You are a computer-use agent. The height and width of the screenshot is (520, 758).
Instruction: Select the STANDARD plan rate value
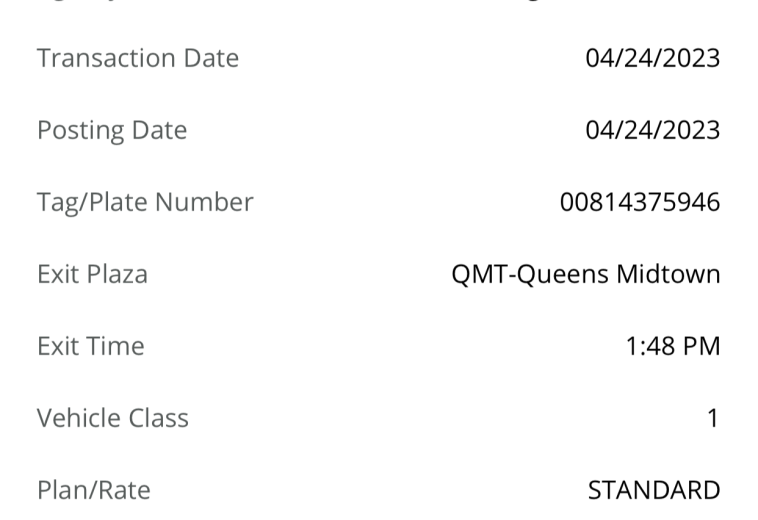[654, 490]
